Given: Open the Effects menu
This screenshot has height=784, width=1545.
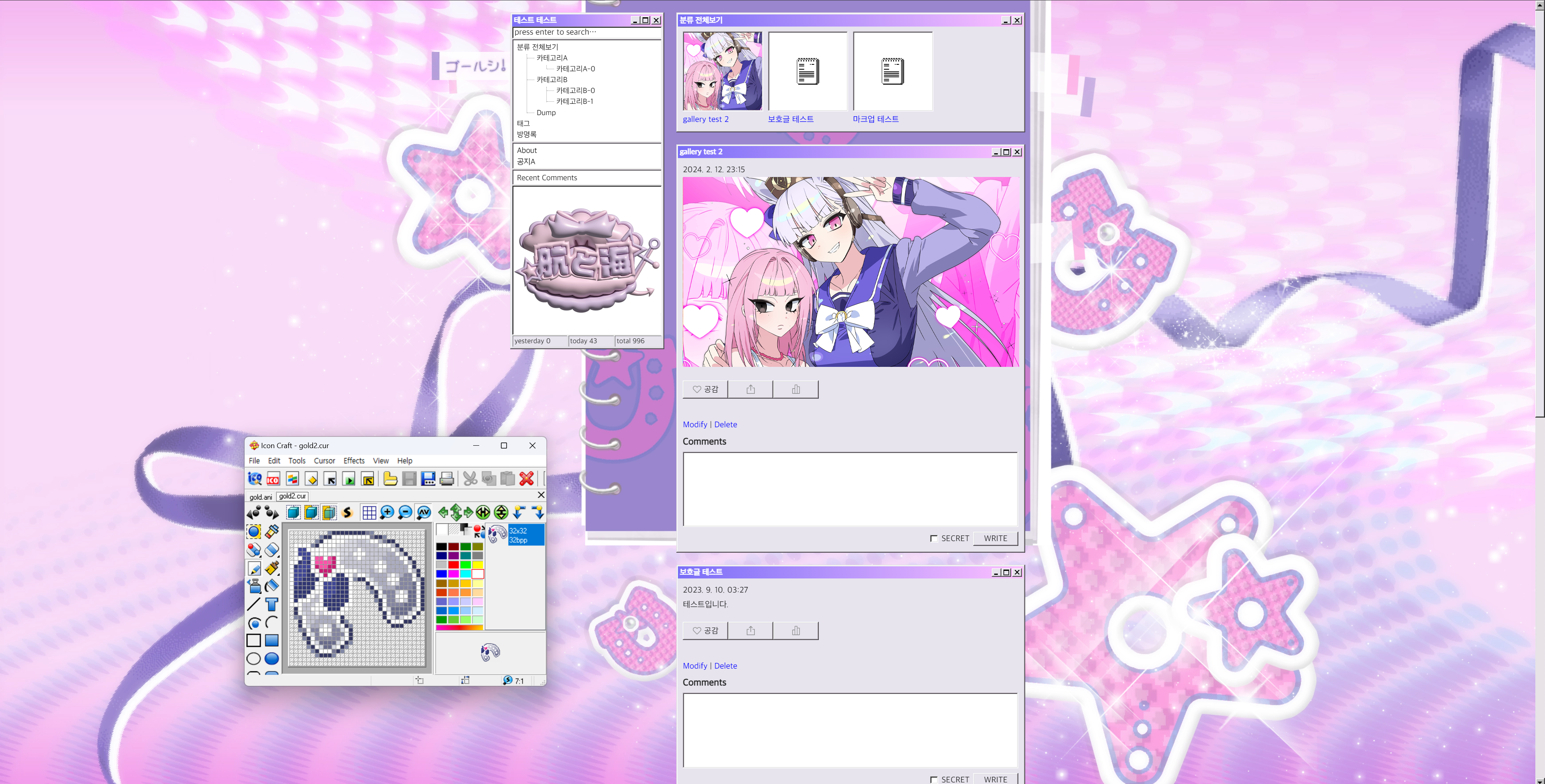Looking at the screenshot, I should (354, 461).
